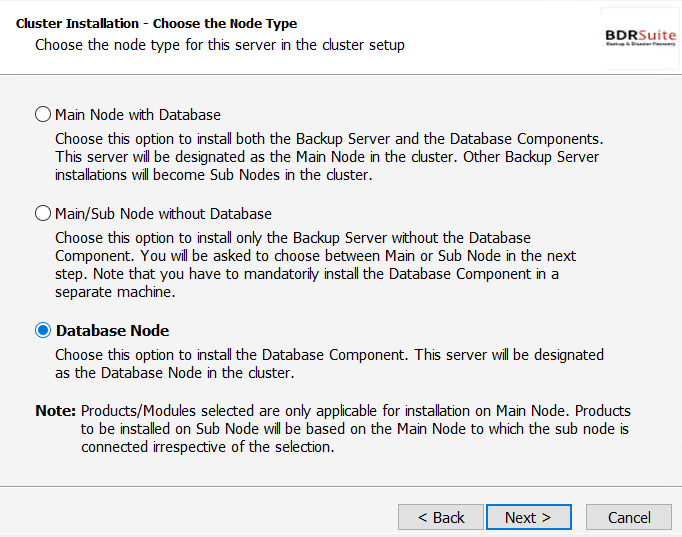
Task: Click the small tagline under the BDRSuite logo
Action: [641, 44]
